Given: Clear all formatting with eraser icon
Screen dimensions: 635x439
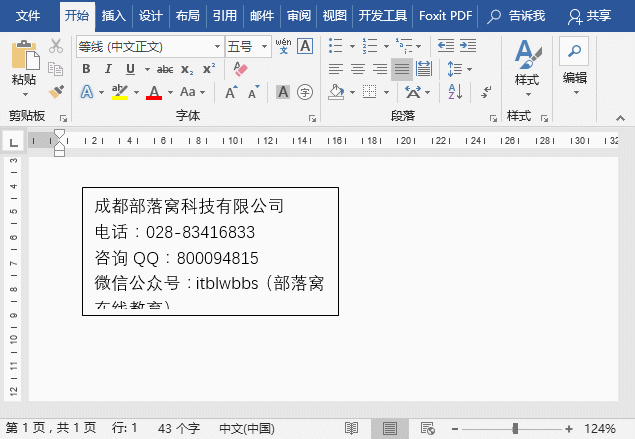Looking at the screenshot, I should (241, 69).
